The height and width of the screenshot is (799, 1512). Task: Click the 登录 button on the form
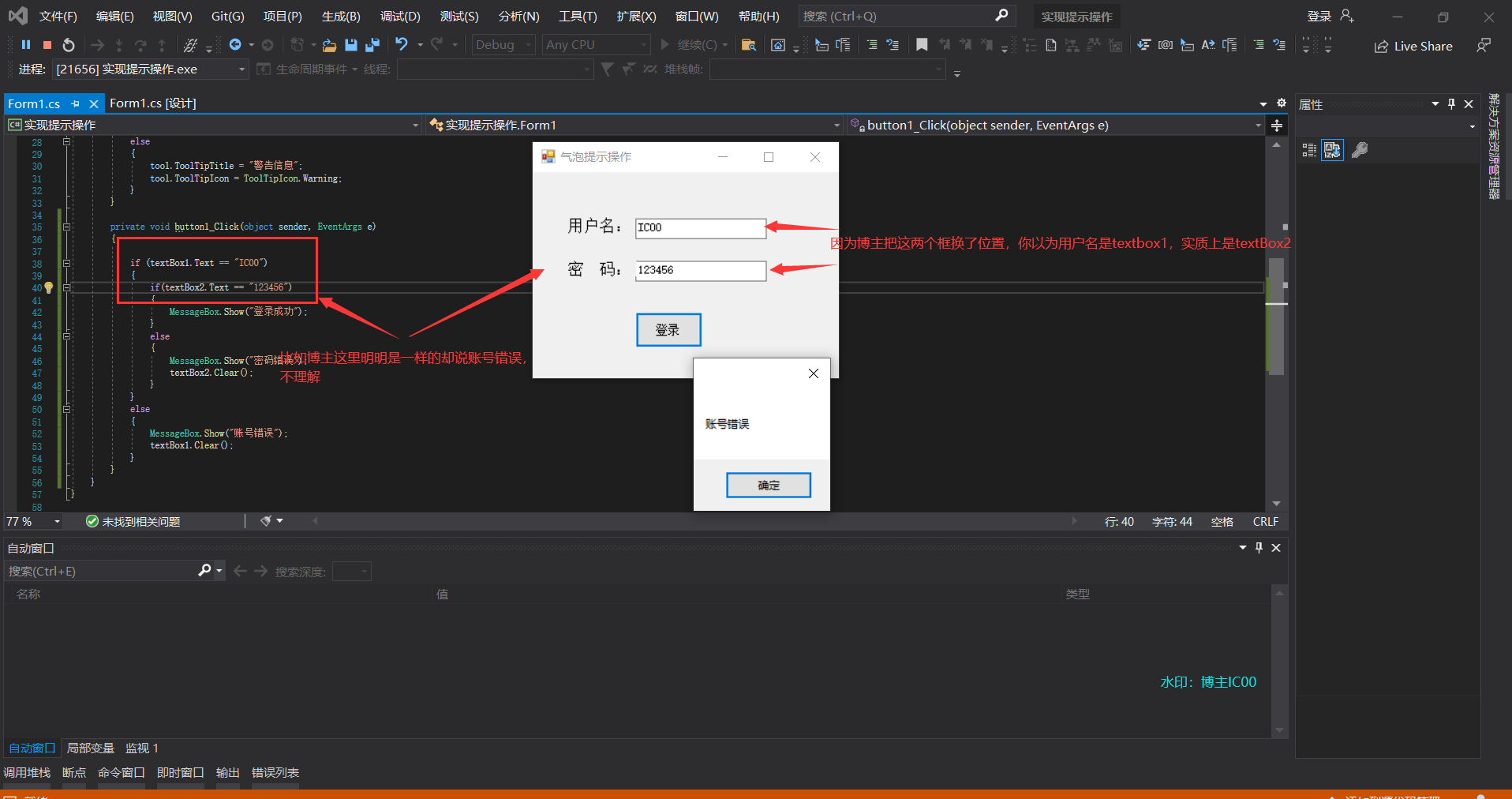tap(668, 330)
